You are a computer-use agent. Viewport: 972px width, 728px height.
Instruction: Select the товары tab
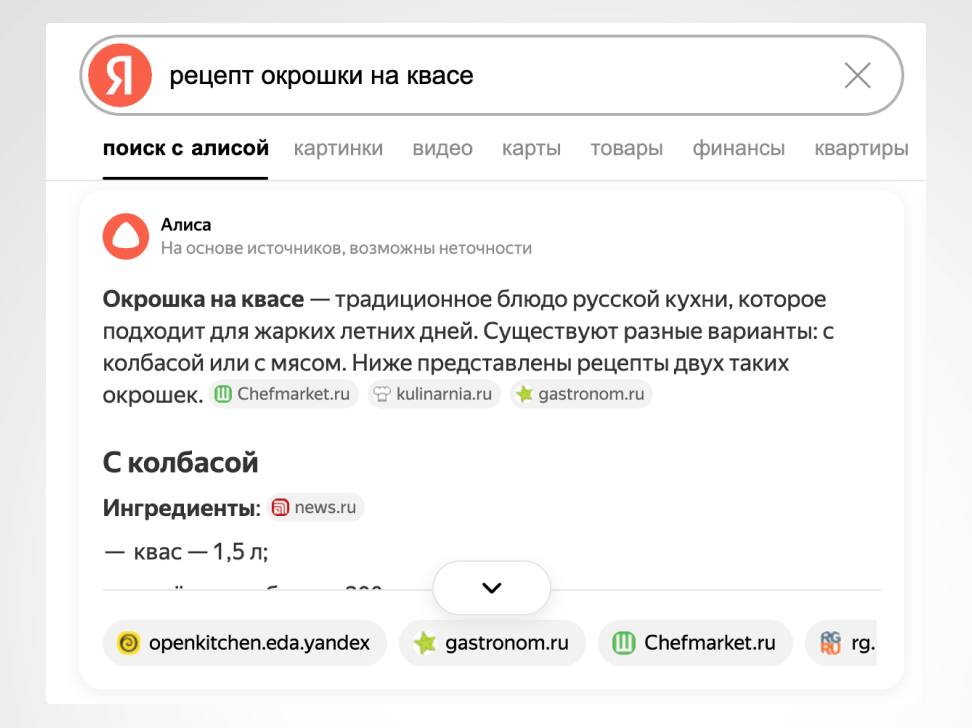click(627, 148)
